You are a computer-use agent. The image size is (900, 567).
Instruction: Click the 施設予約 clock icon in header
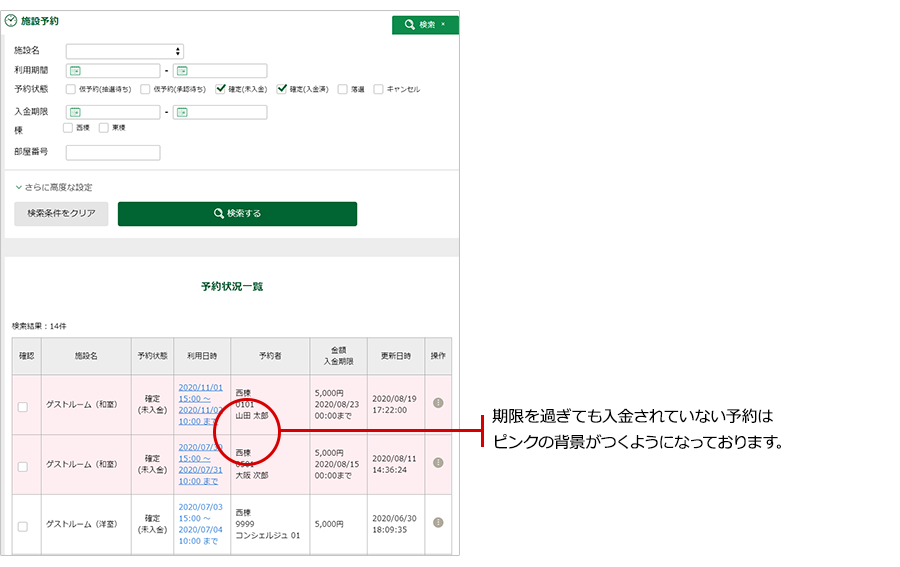click(x=11, y=20)
